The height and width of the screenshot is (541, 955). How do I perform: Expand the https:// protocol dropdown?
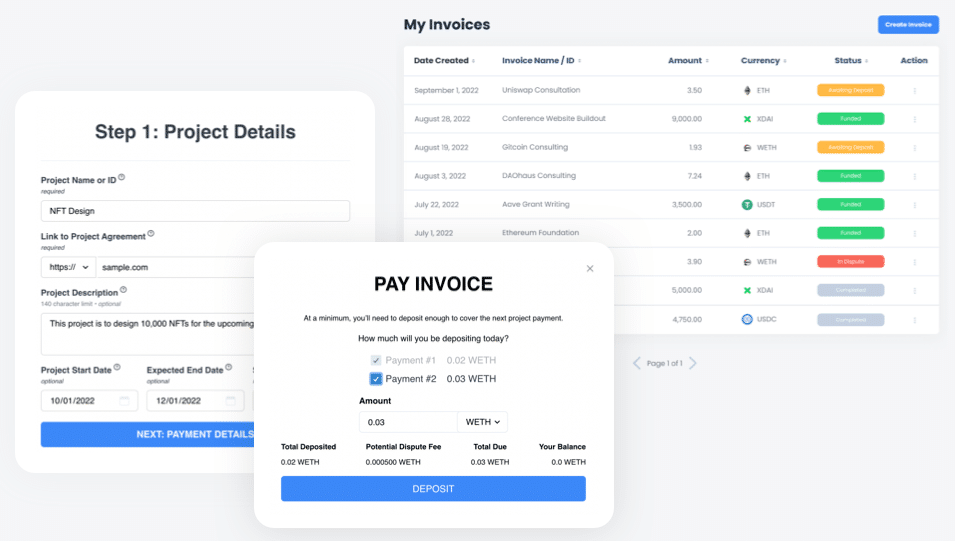[x=68, y=268]
